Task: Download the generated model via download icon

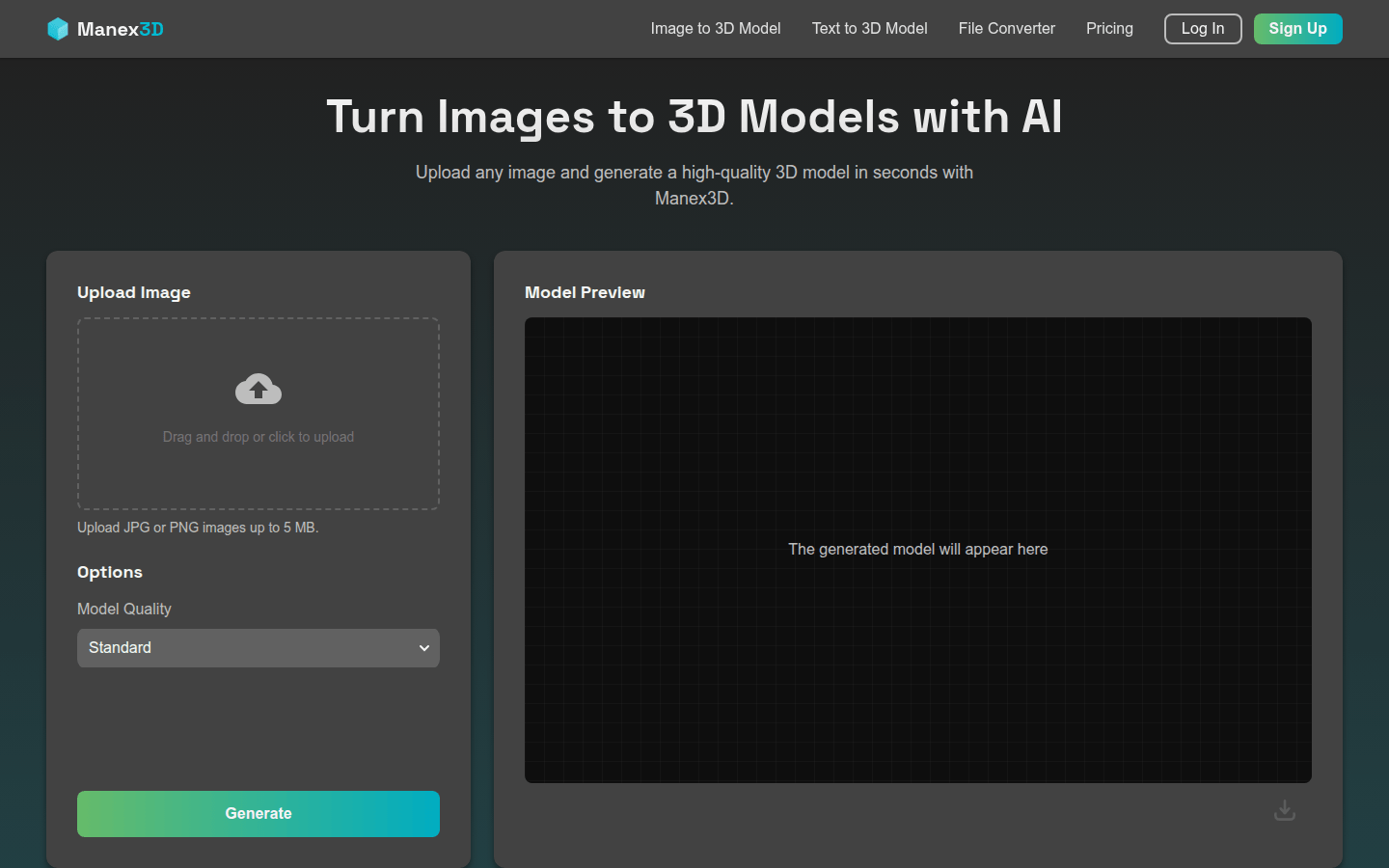Action: pyautogui.click(x=1284, y=810)
